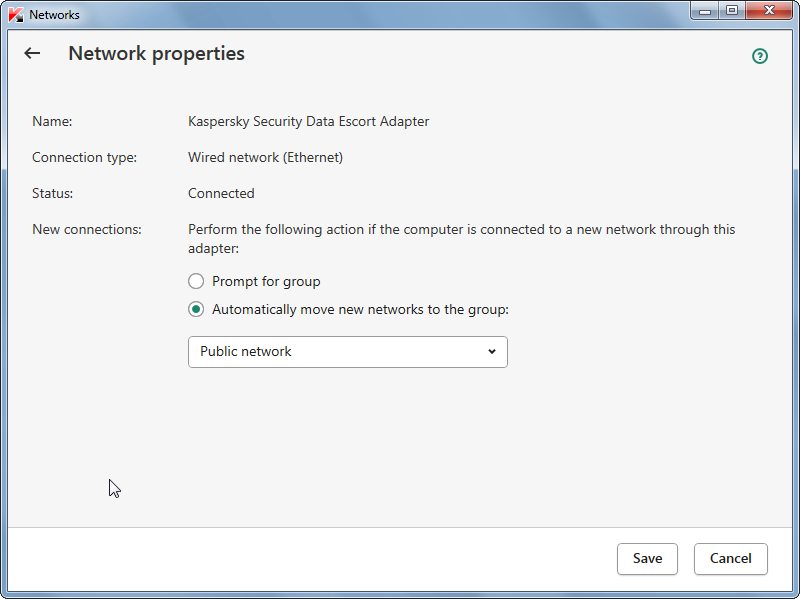Open help with the question mark icon
The height and width of the screenshot is (599, 800).
pos(760,56)
